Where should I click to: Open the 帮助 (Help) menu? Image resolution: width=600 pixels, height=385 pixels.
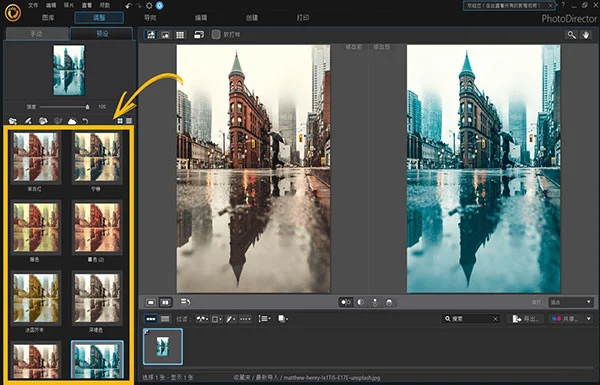(x=104, y=5)
